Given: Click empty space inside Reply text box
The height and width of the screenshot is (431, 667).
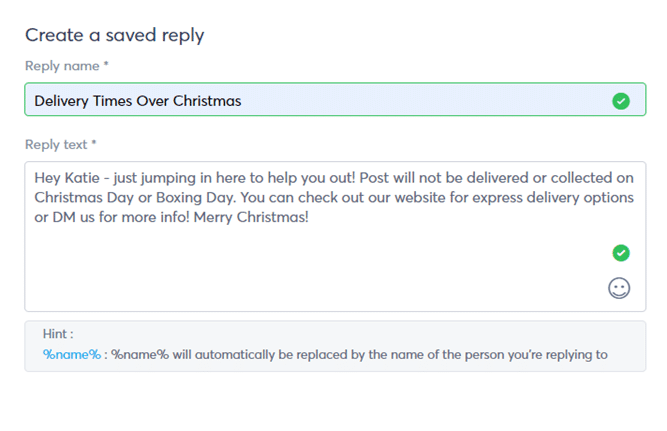Looking at the screenshot, I should 300,270.
